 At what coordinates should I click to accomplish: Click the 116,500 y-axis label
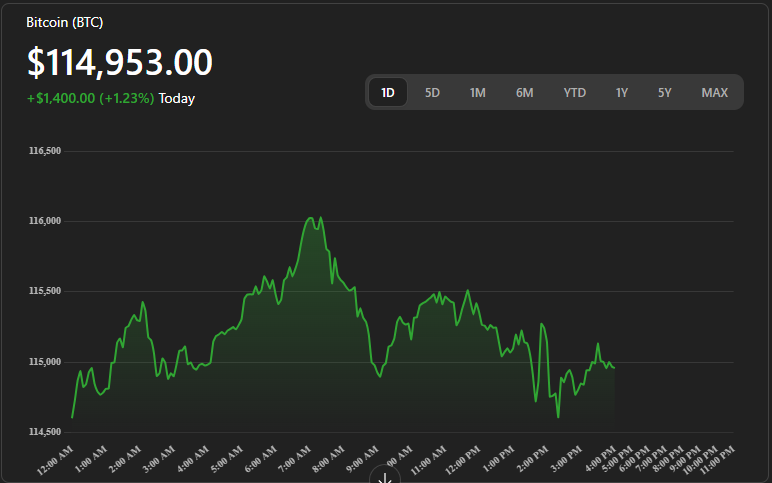pos(45,151)
